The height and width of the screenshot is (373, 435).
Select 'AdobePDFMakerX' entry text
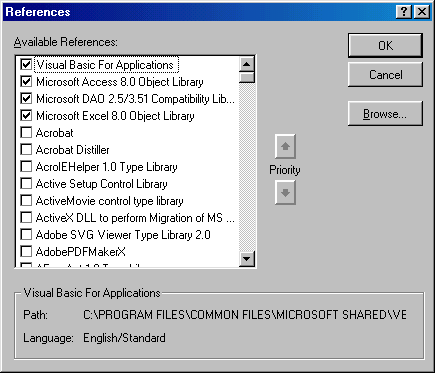point(81,252)
